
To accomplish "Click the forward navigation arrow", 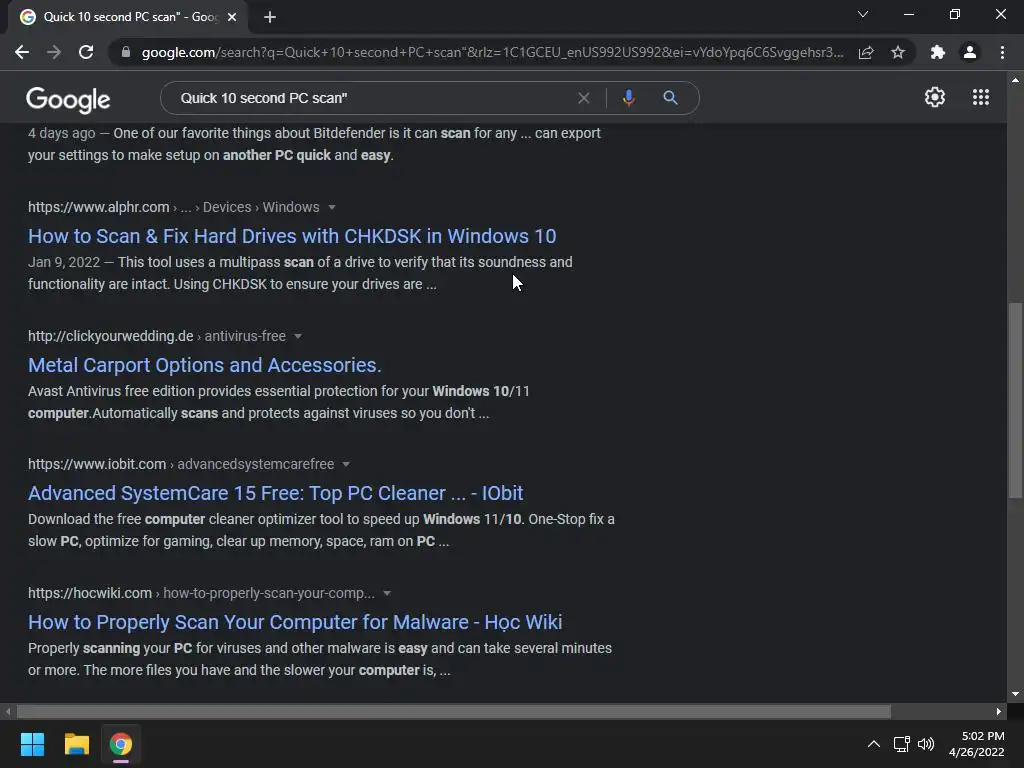I will [x=54, y=52].
